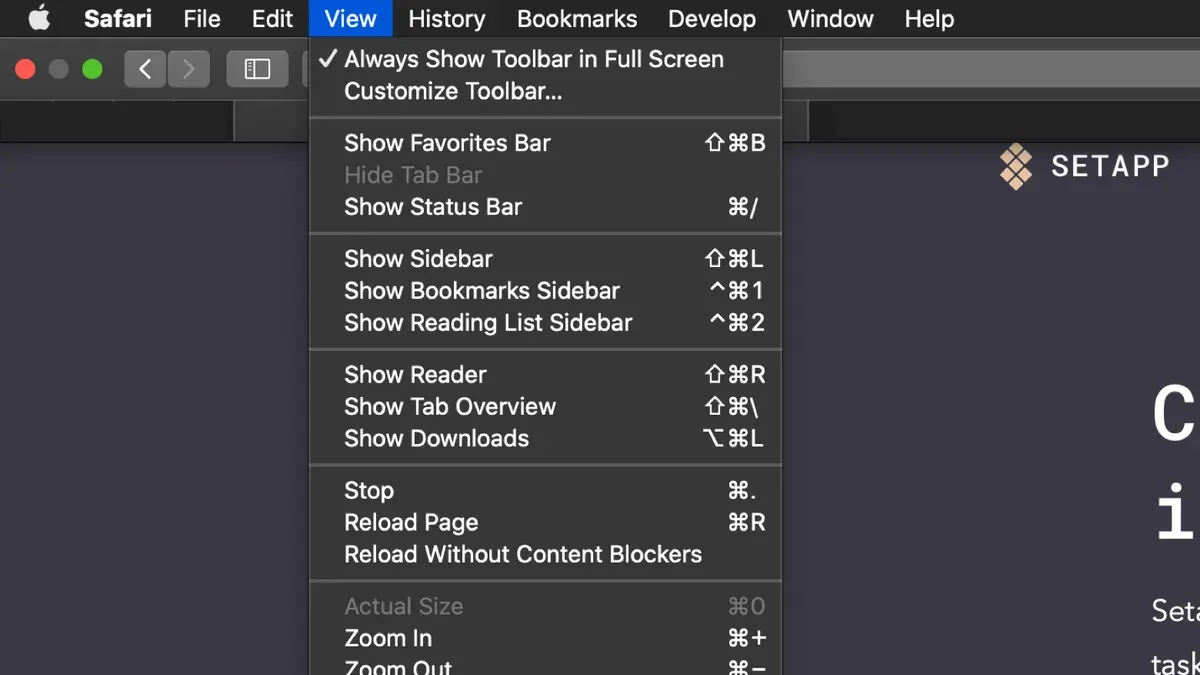Open the Safari application menu
The image size is (1200, 675).
click(x=118, y=18)
